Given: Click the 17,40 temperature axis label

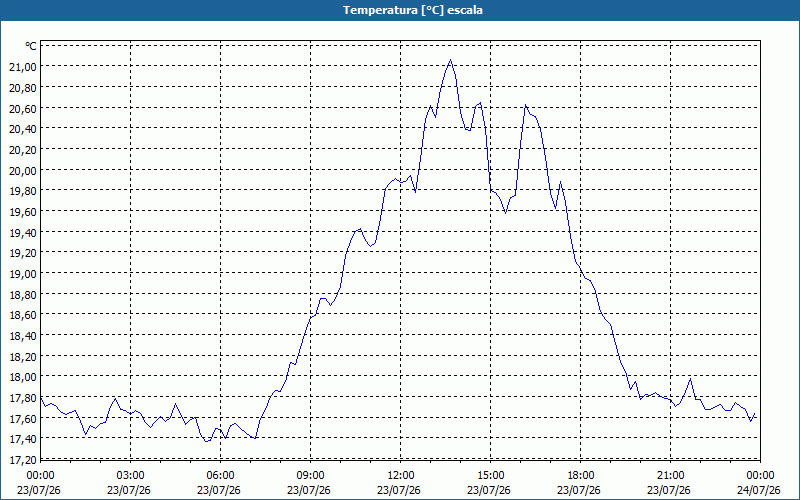Looking at the screenshot, I should [23, 439].
